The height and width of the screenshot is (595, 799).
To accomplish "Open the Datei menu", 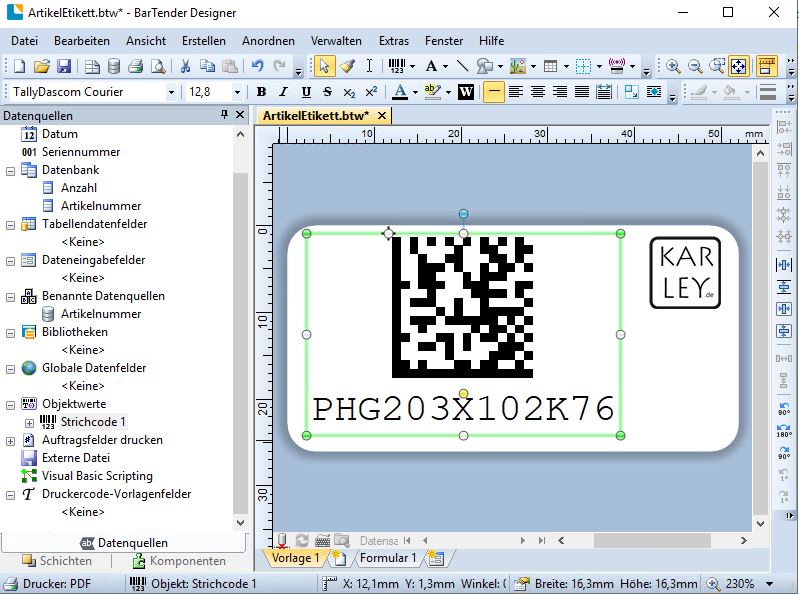I will (24, 41).
